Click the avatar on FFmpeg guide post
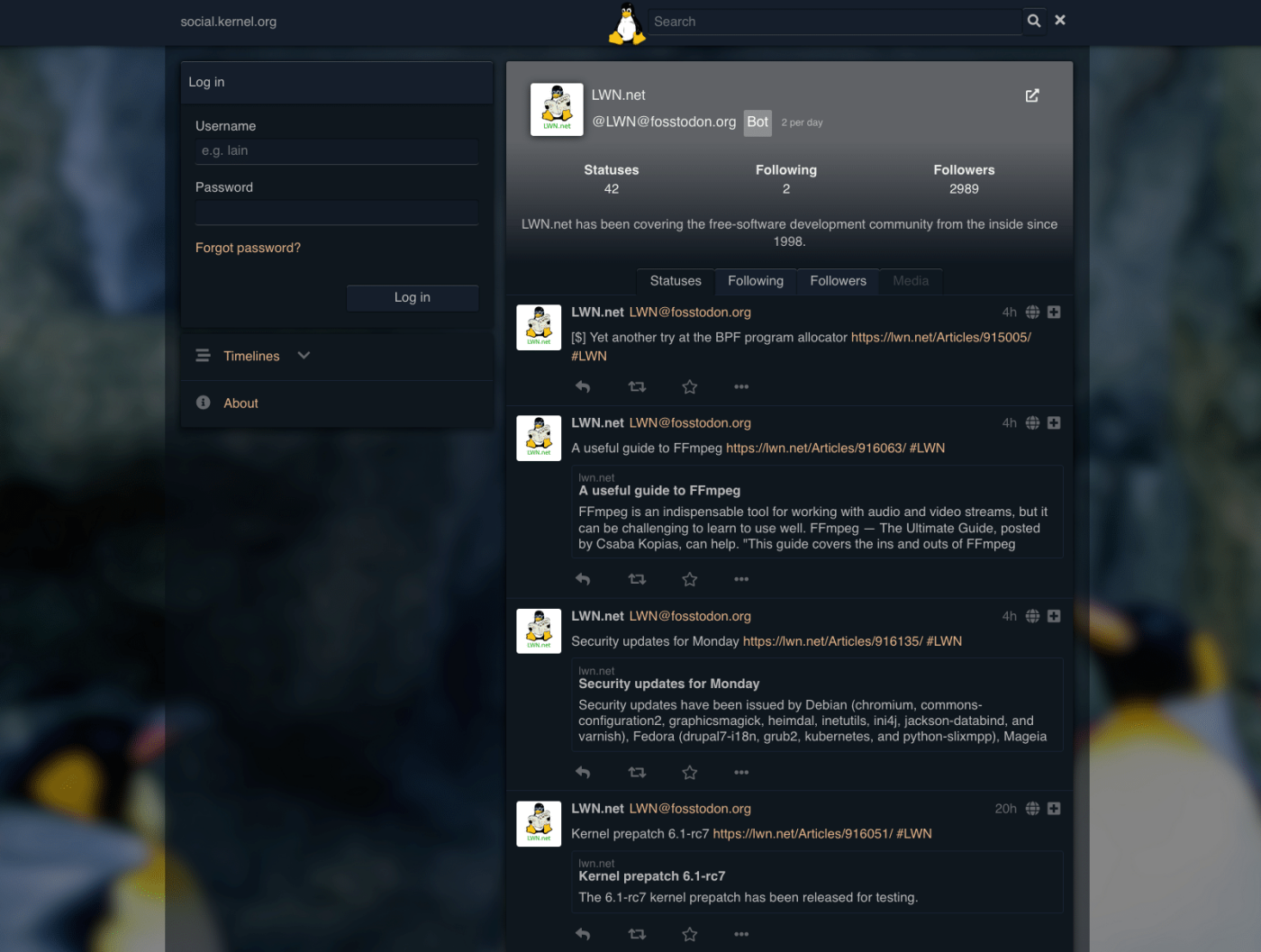This screenshot has width=1261, height=952. coord(539,438)
